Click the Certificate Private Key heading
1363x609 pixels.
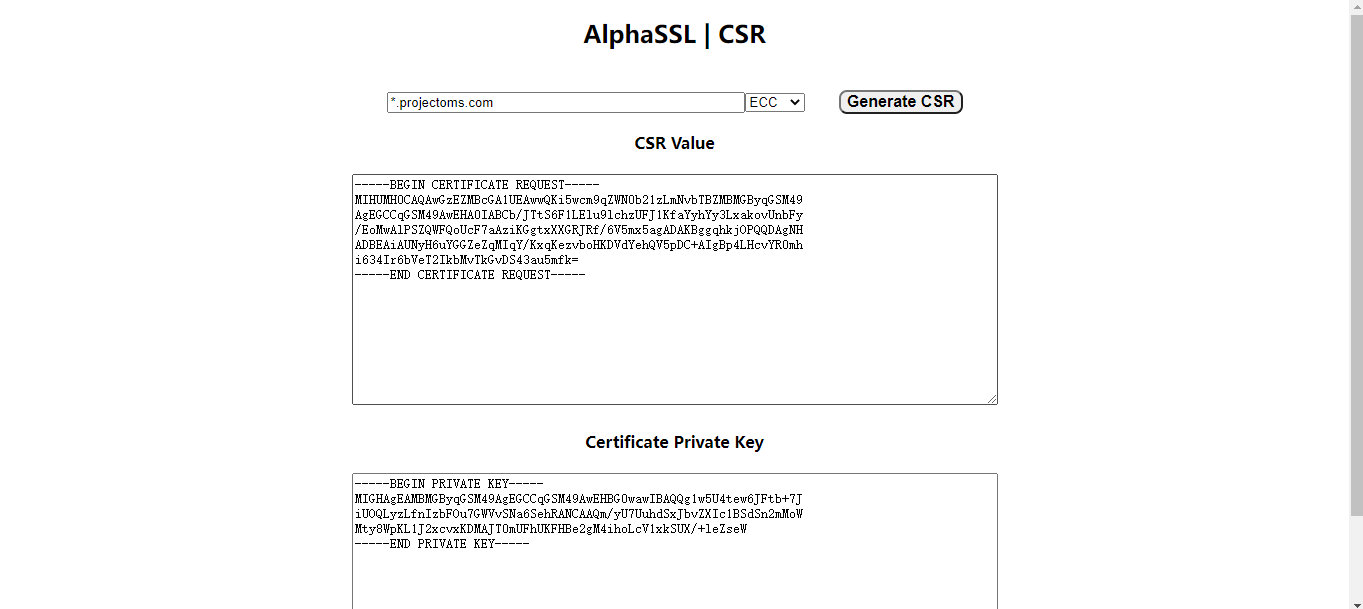pos(674,443)
